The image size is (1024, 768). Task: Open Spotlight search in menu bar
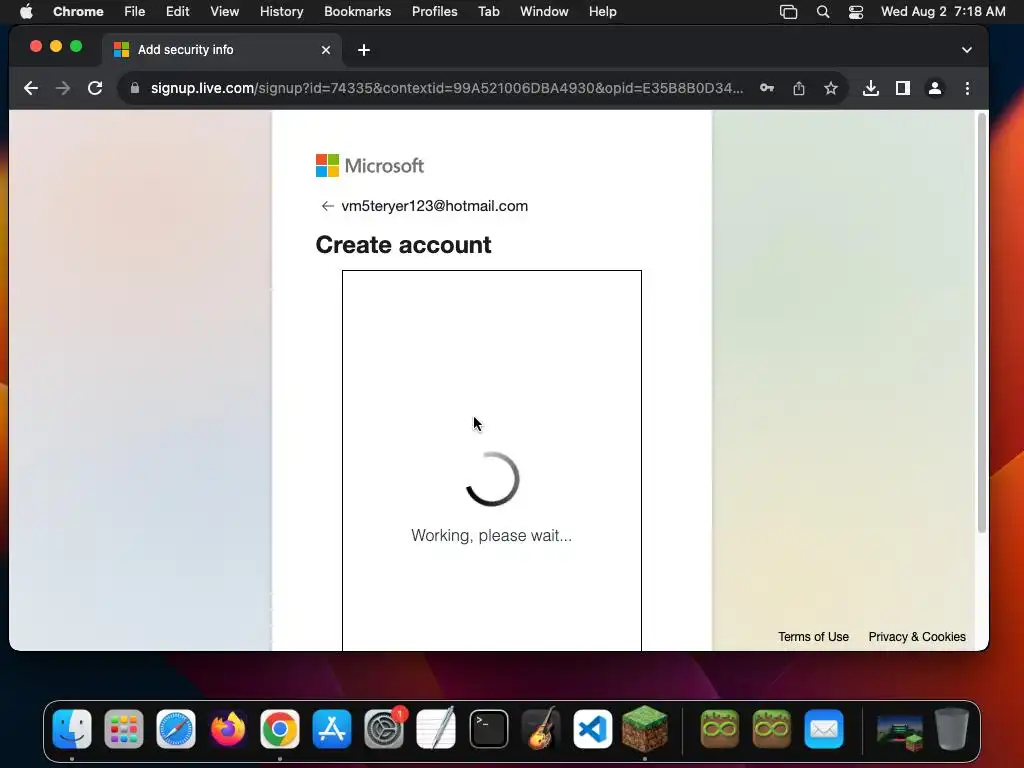pyautogui.click(x=823, y=12)
